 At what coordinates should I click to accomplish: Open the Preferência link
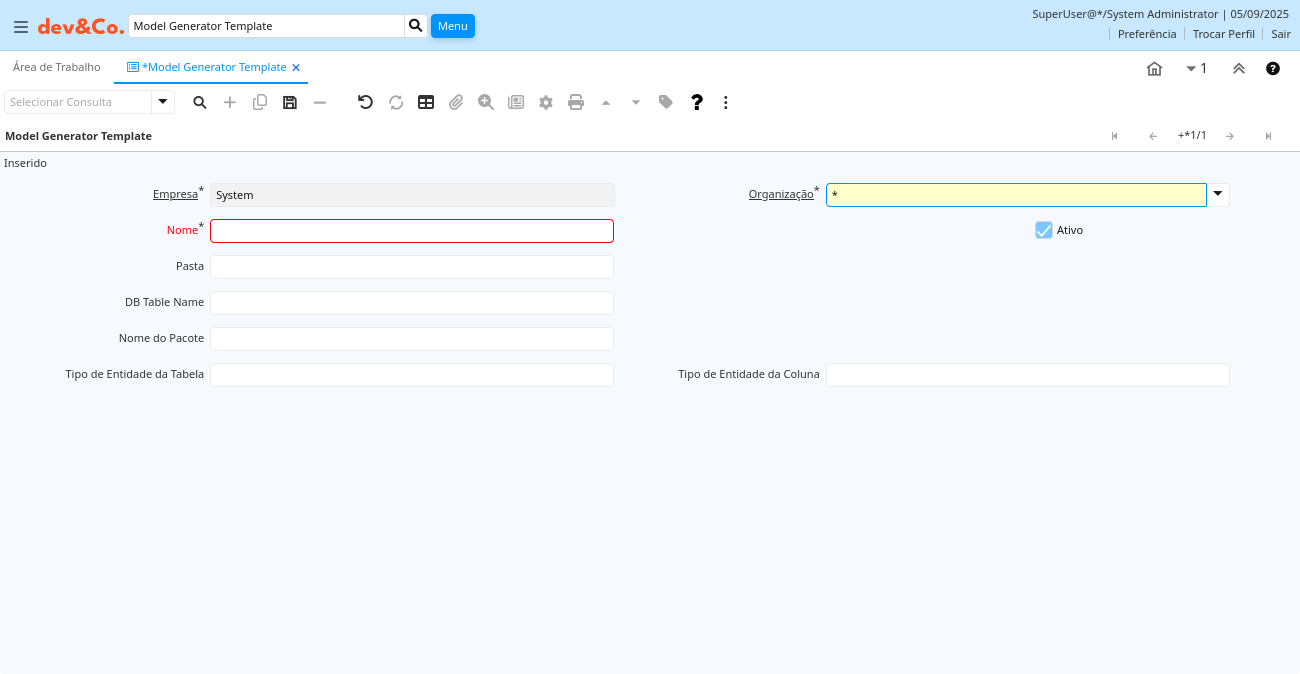pos(1146,34)
